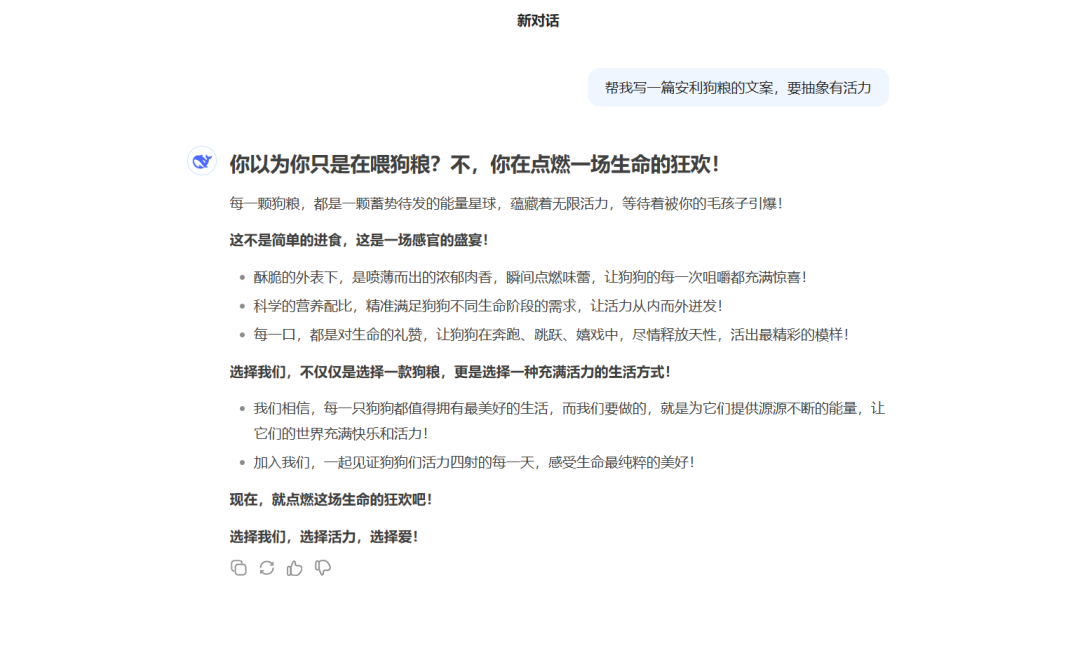Click the closing line 选择我们，选择活力，选择爱
This screenshot has width=1080, height=667.
[x=325, y=536]
